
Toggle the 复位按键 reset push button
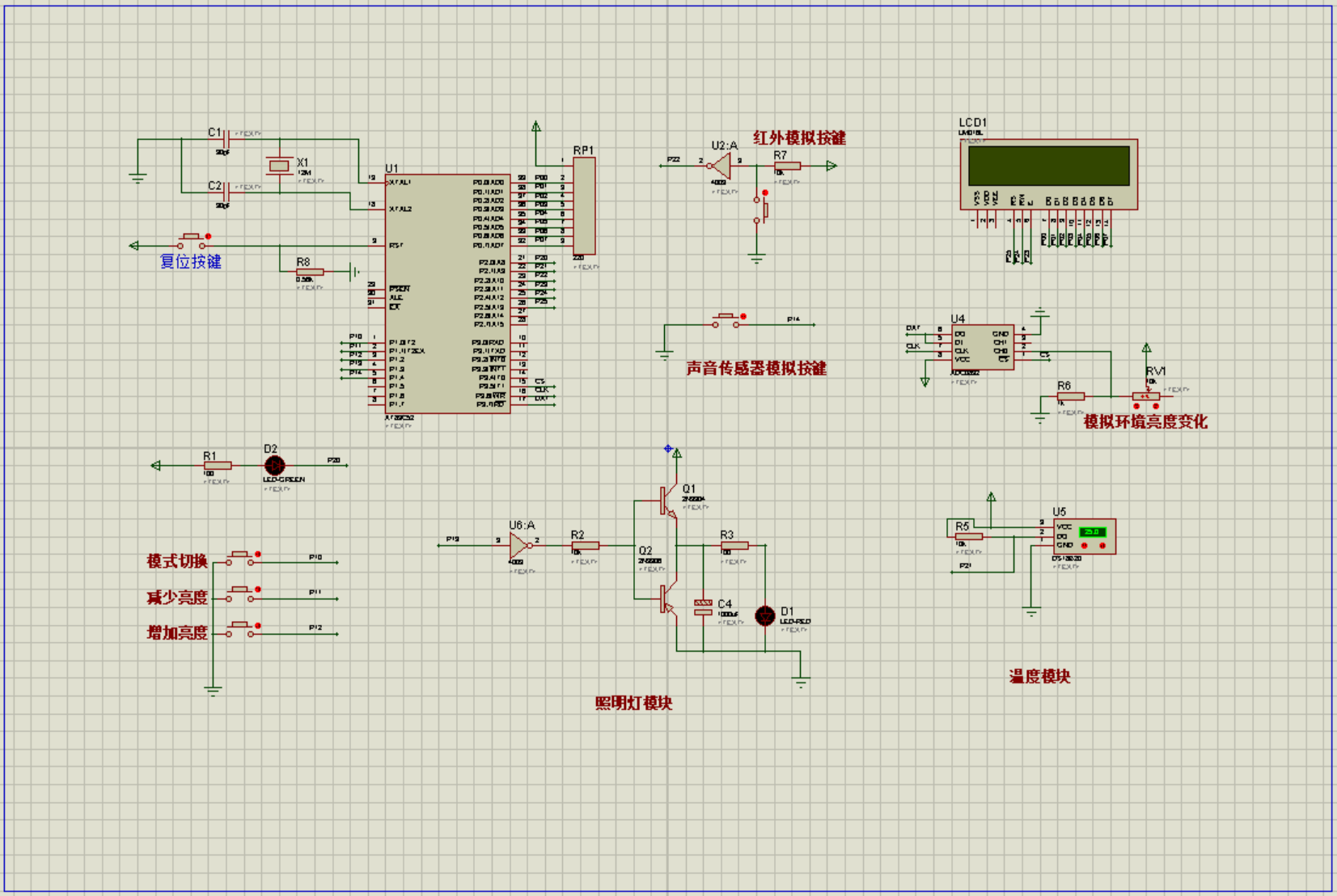193,241
